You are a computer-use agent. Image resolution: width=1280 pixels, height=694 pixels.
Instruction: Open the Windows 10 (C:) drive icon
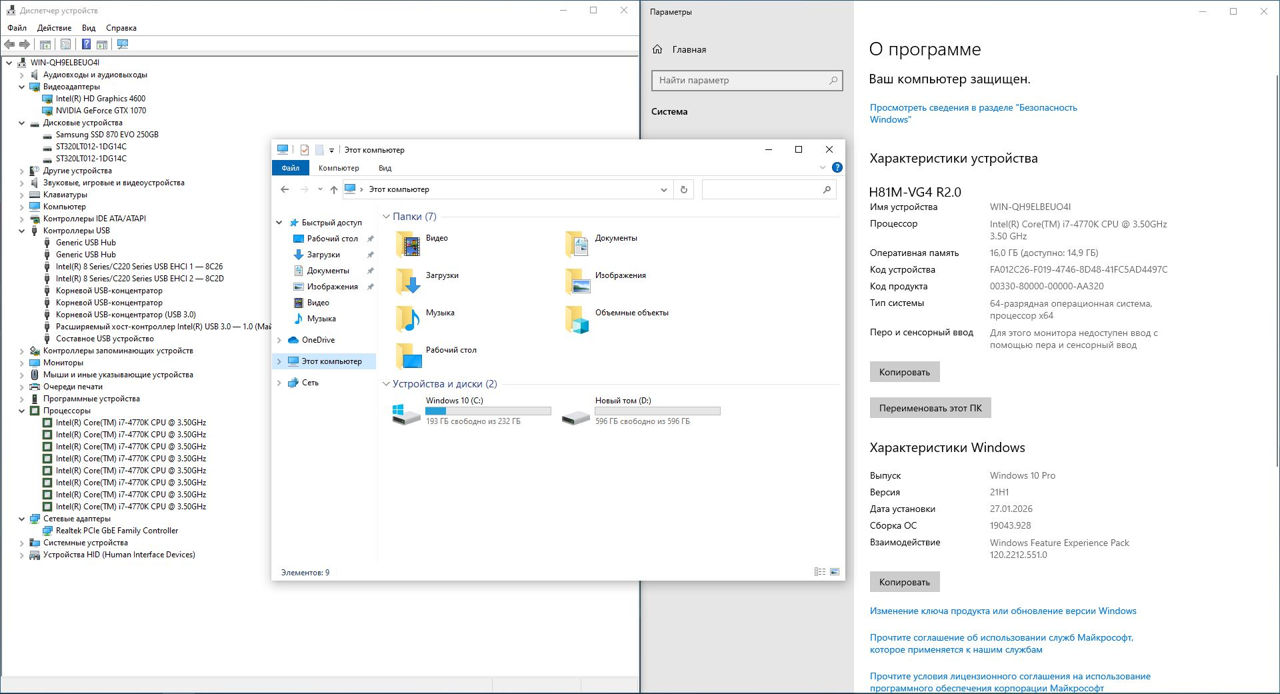tap(406, 413)
